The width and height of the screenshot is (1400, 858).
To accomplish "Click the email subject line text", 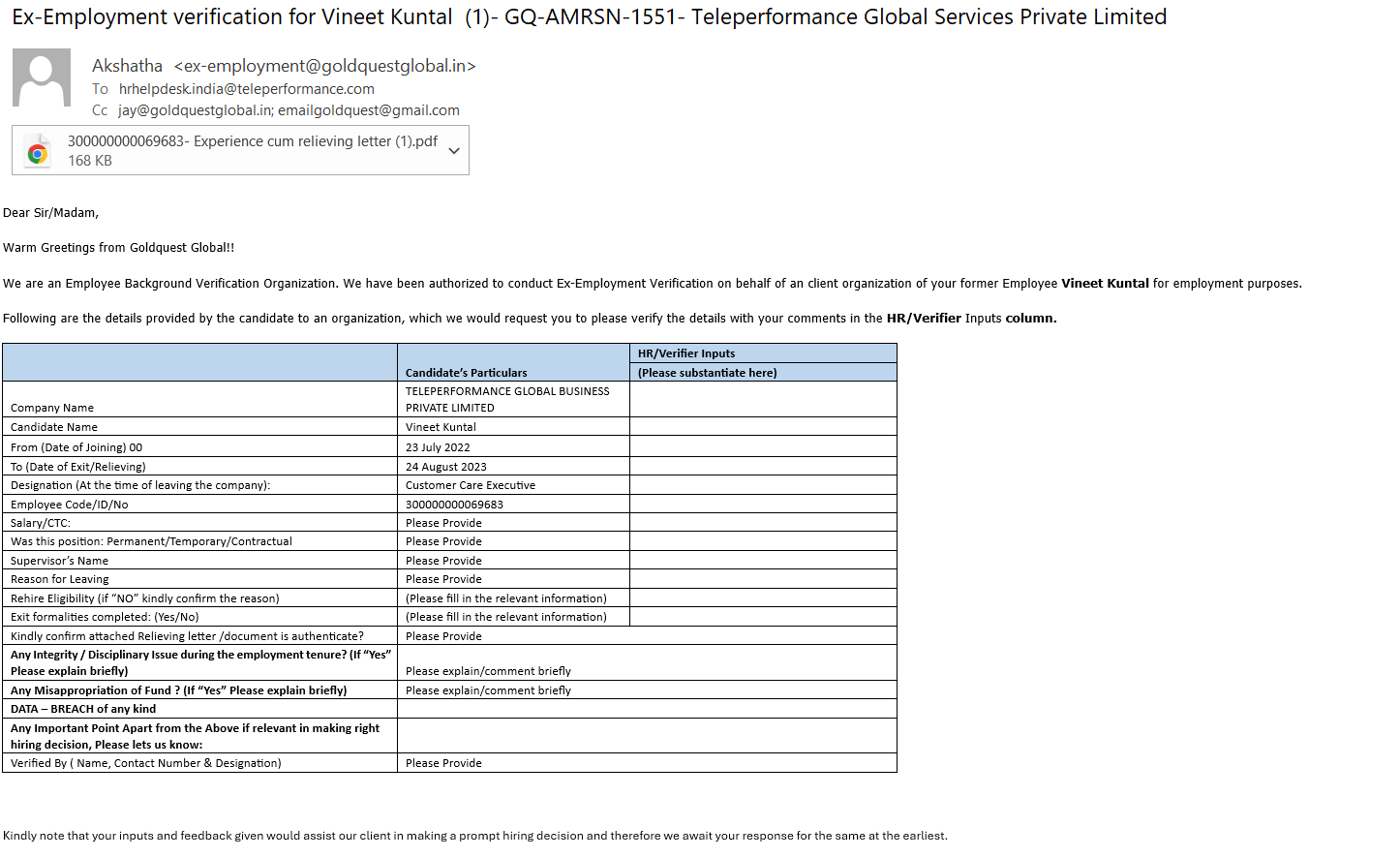I will click(589, 17).
